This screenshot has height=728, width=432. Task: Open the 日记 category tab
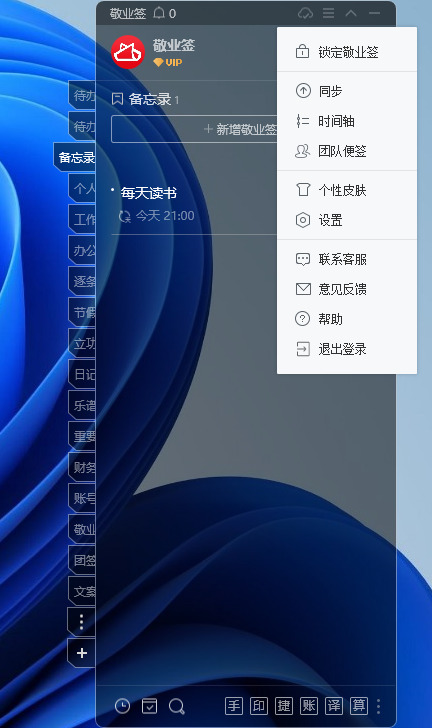[x=82, y=374]
